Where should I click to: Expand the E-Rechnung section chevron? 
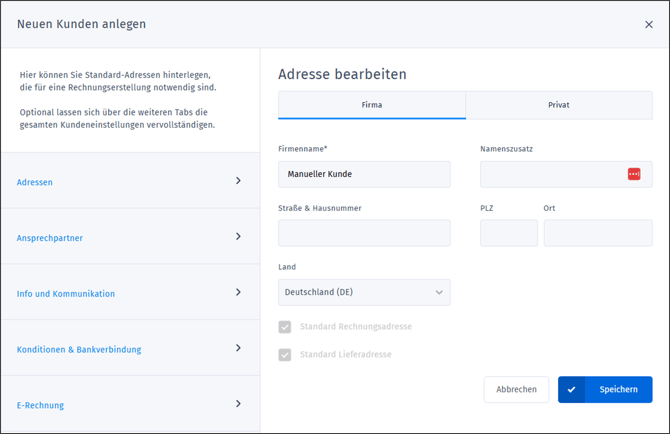coord(238,404)
